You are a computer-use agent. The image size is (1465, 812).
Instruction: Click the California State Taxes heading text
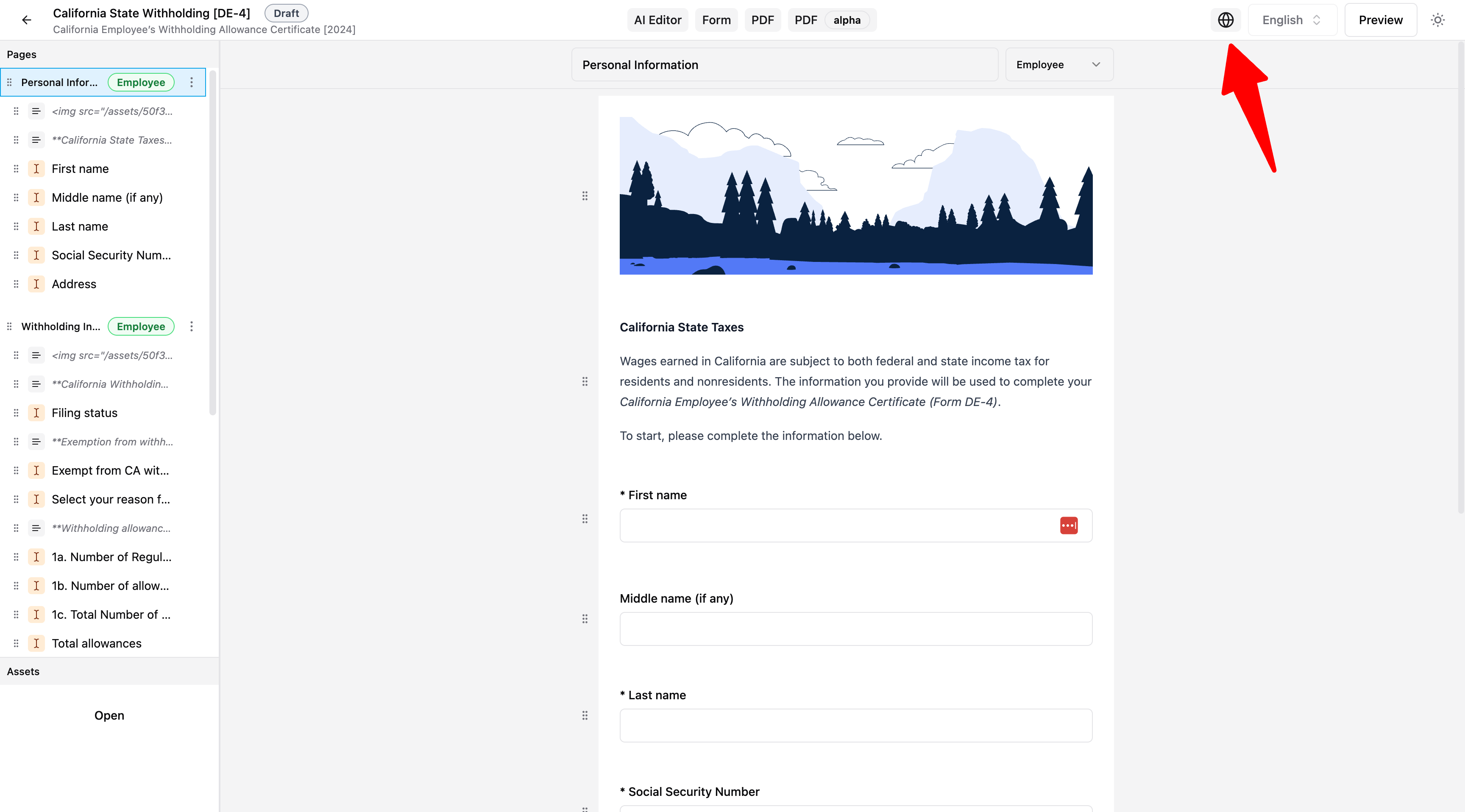pyautogui.click(x=681, y=327)
